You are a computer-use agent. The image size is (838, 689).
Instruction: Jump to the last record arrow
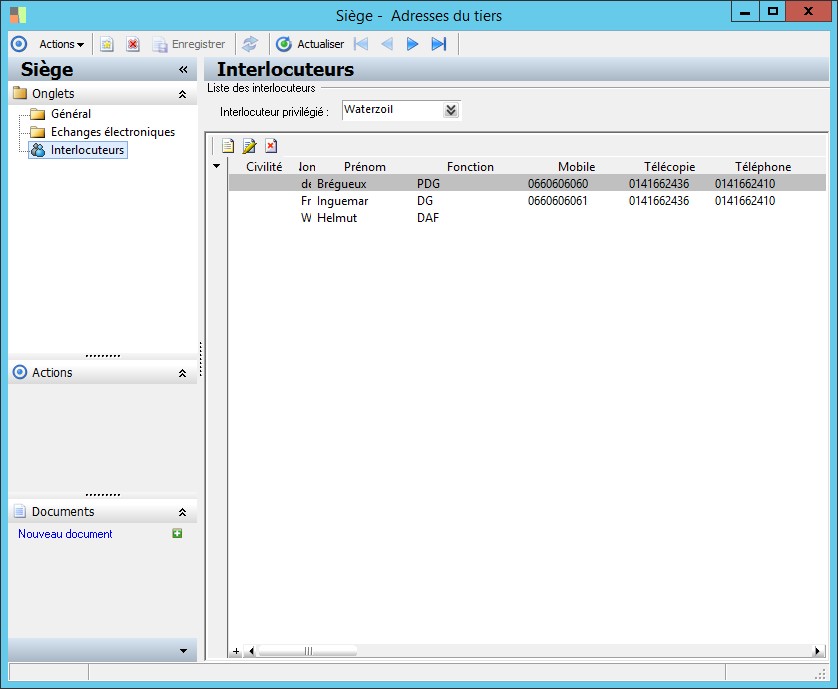tap(438, 44)
